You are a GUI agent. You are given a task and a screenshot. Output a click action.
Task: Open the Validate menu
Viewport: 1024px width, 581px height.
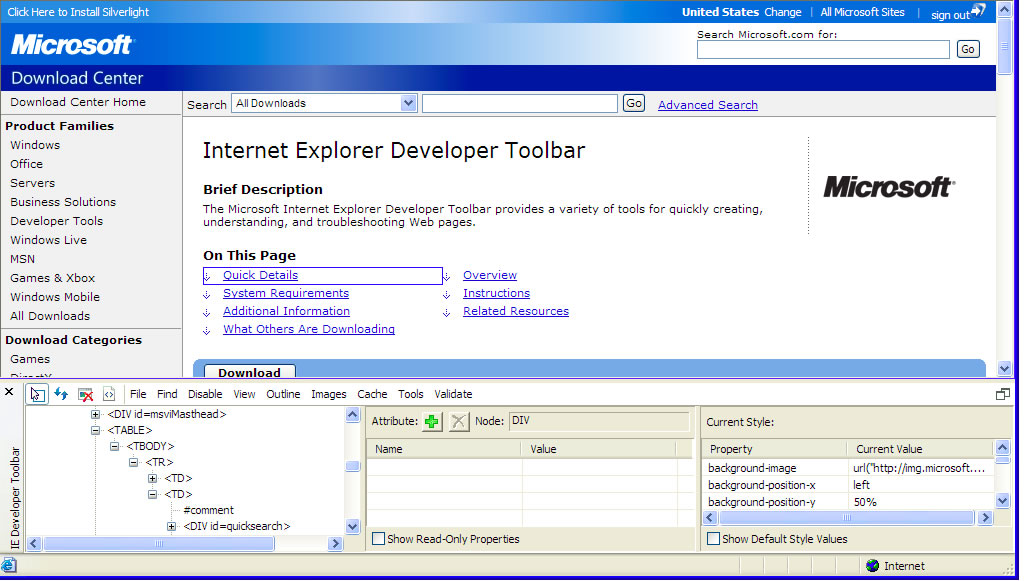click(x=453, y=394)
